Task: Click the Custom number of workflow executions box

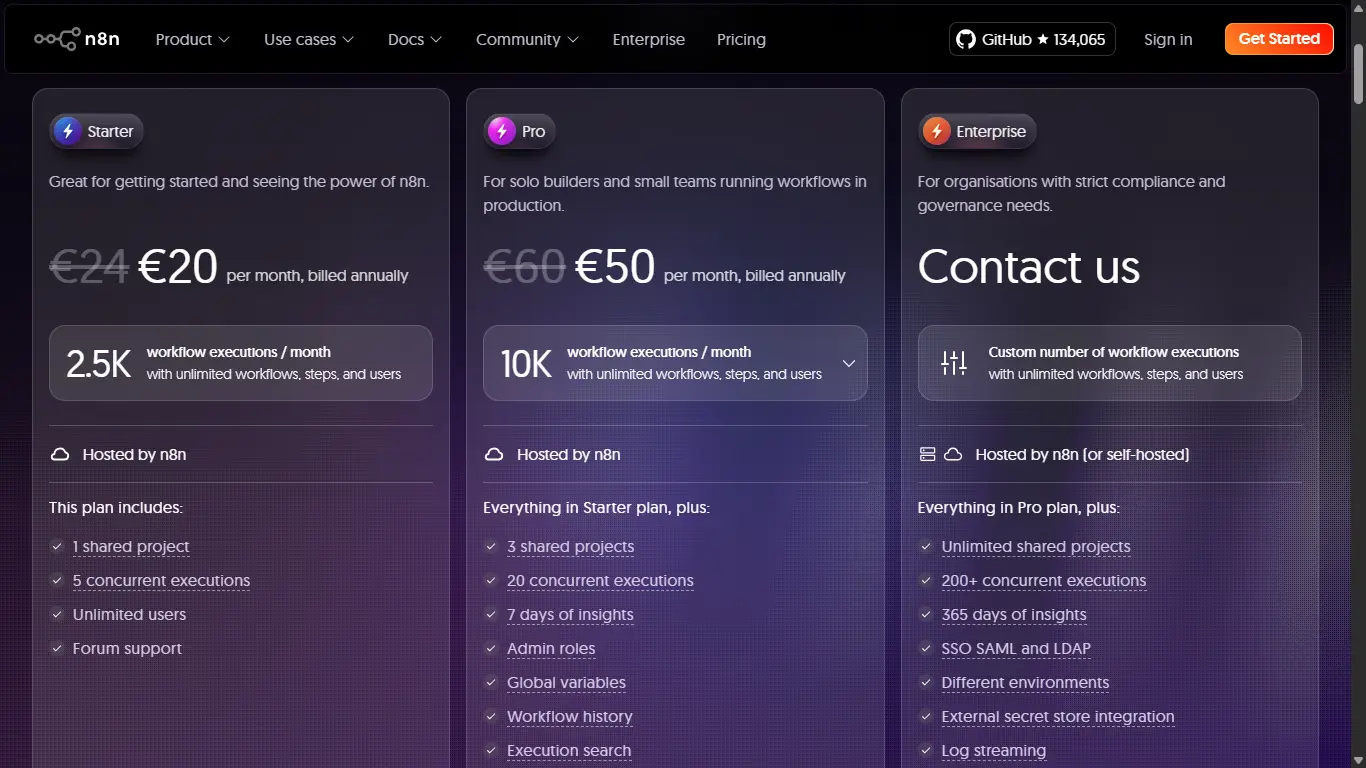Action: pyautogui.click(x=1110, y=363)
